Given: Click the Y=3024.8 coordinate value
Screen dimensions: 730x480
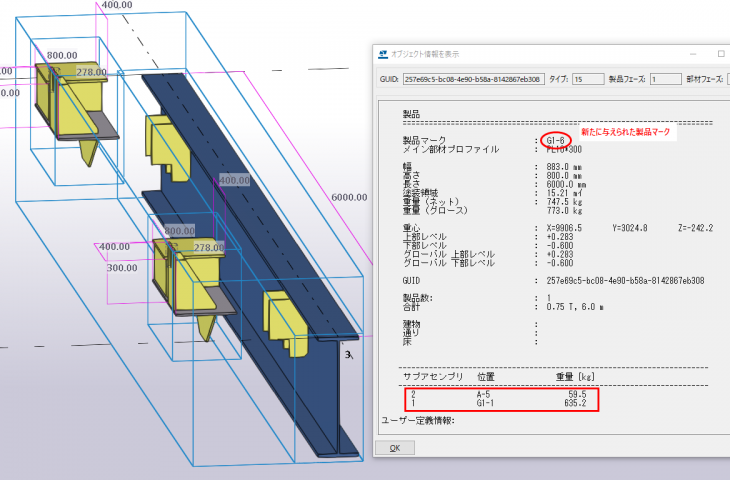Looking at the screenshot, I should point(630,228).
